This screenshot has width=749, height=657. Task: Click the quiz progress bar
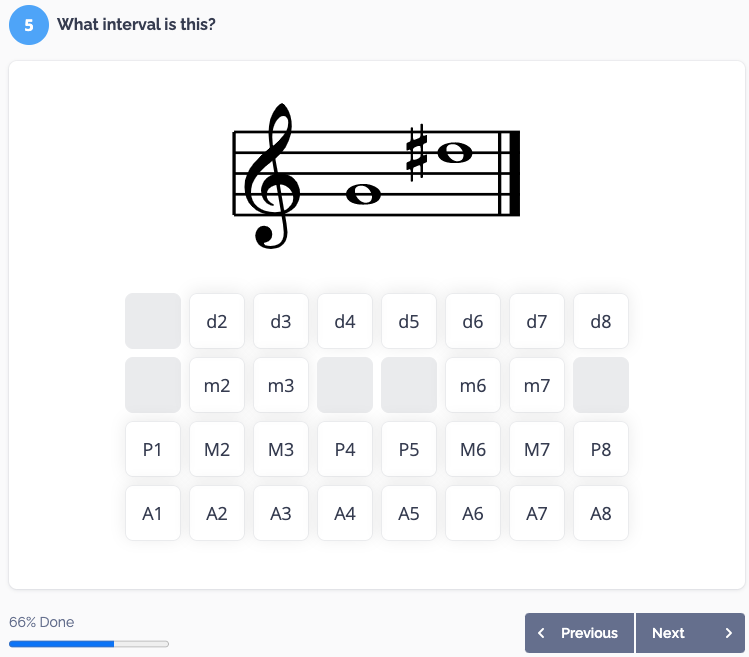pyautogui.click(x=89, y=644)
